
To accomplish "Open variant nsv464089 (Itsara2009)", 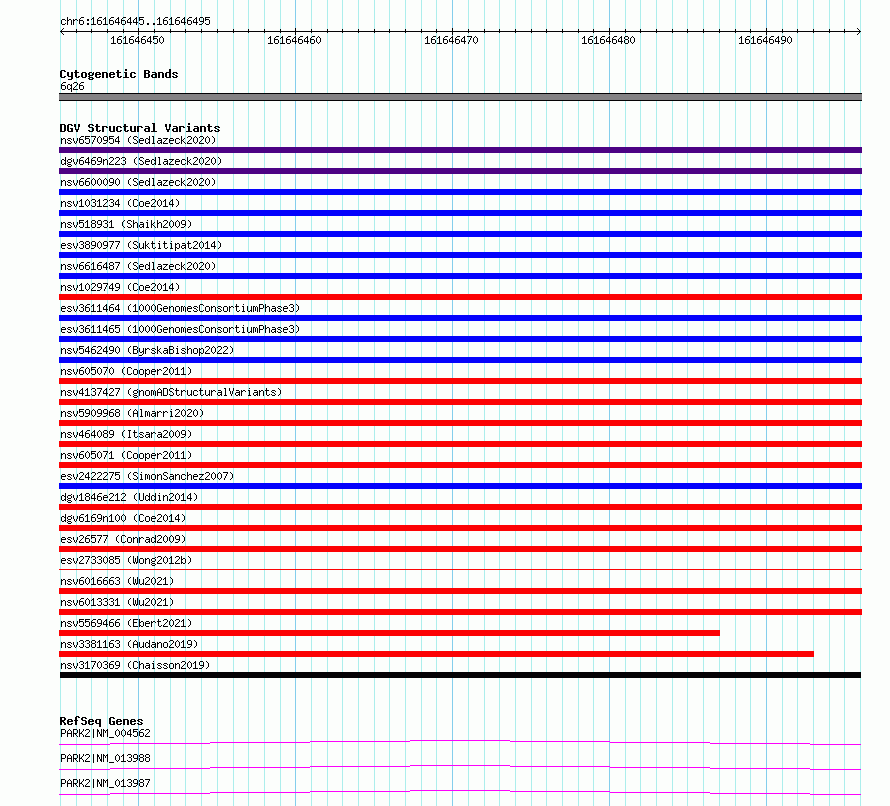I will pyautogui.click(x=126, y=434).
